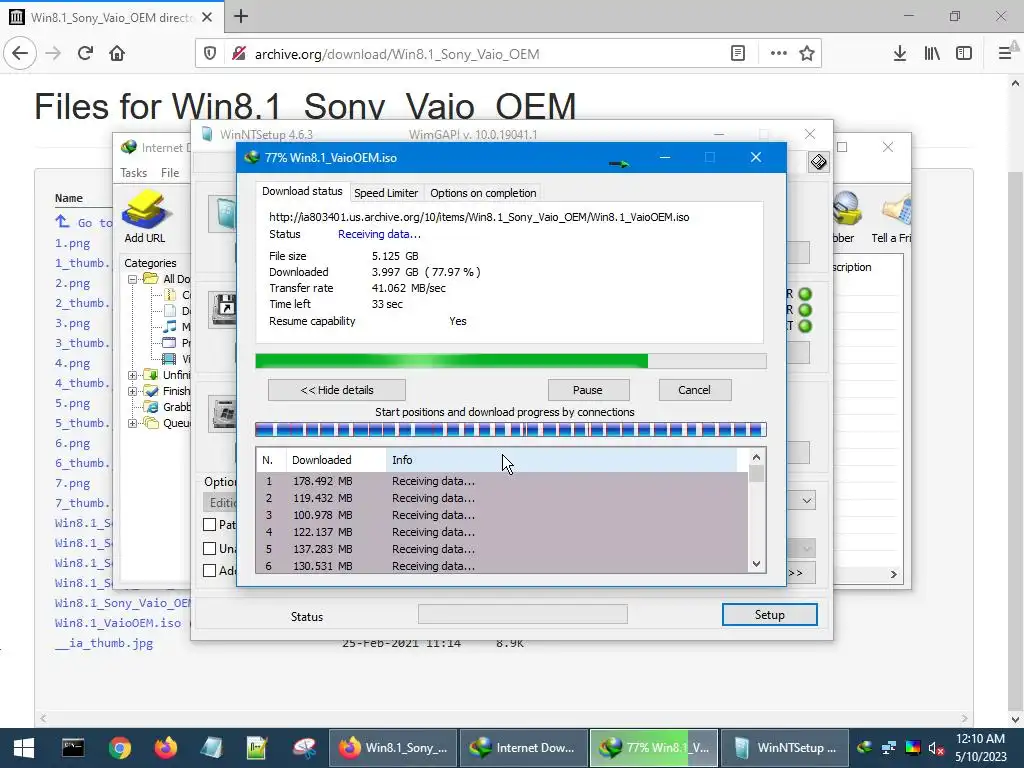Select connection row 178.492 MB
The image size is (1024, 768).
(502, 481)
